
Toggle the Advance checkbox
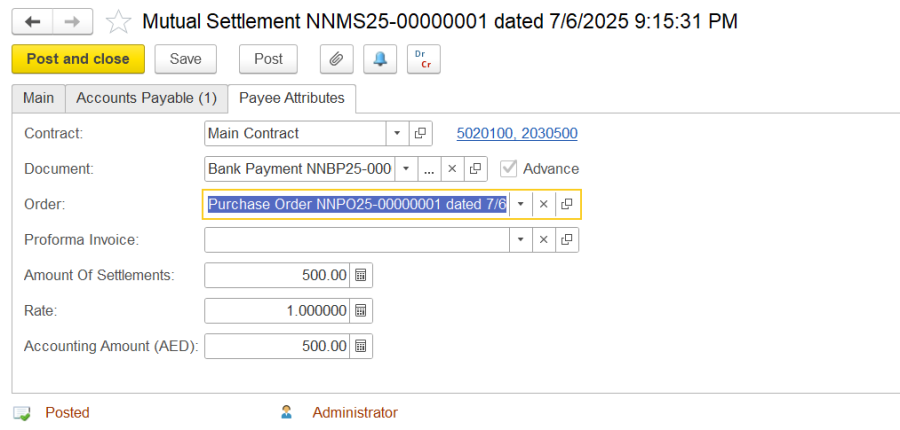(x=509, y=168)
